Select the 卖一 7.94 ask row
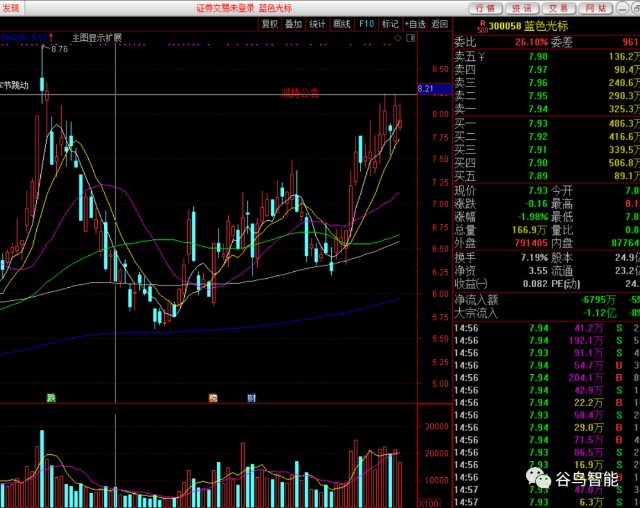 click(547, 109)
